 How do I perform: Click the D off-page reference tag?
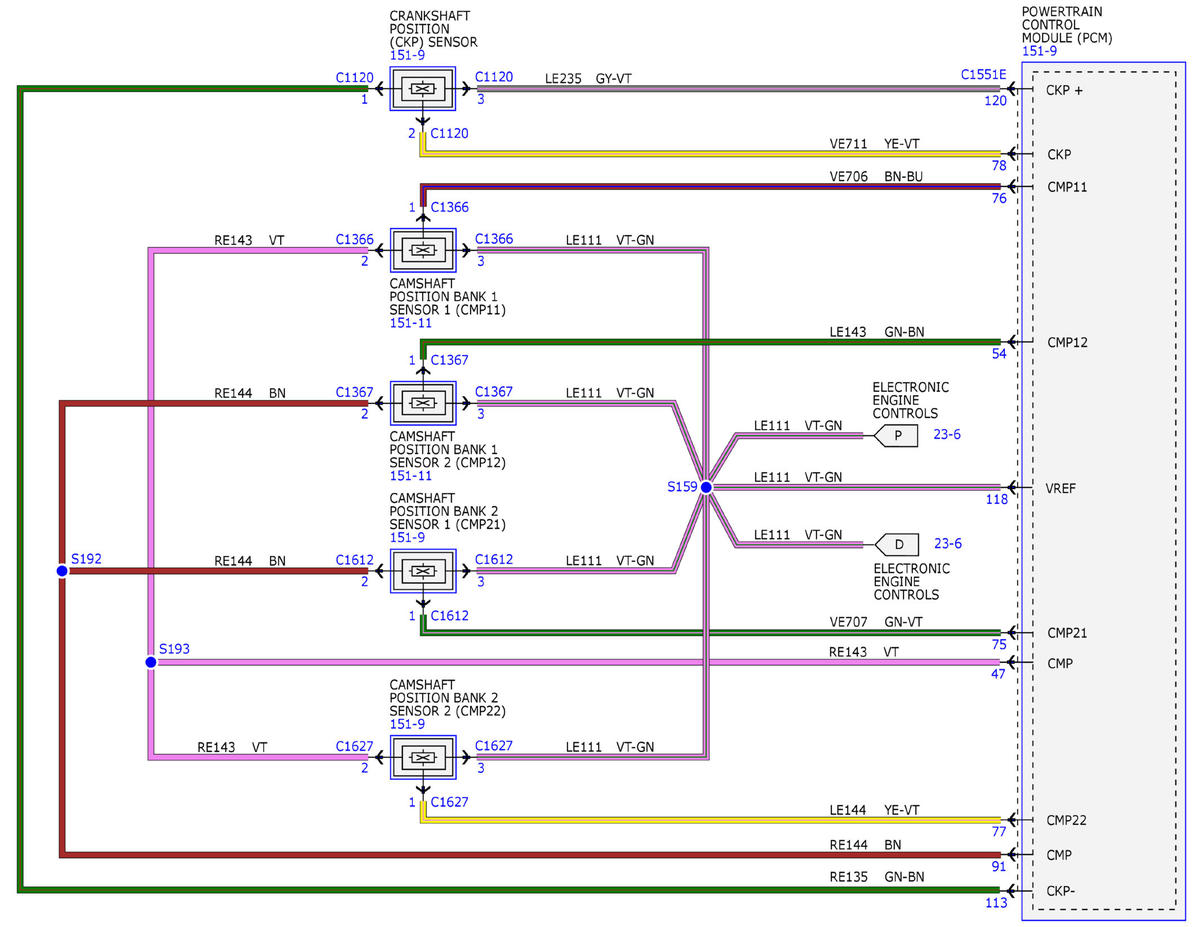point(895,545)
